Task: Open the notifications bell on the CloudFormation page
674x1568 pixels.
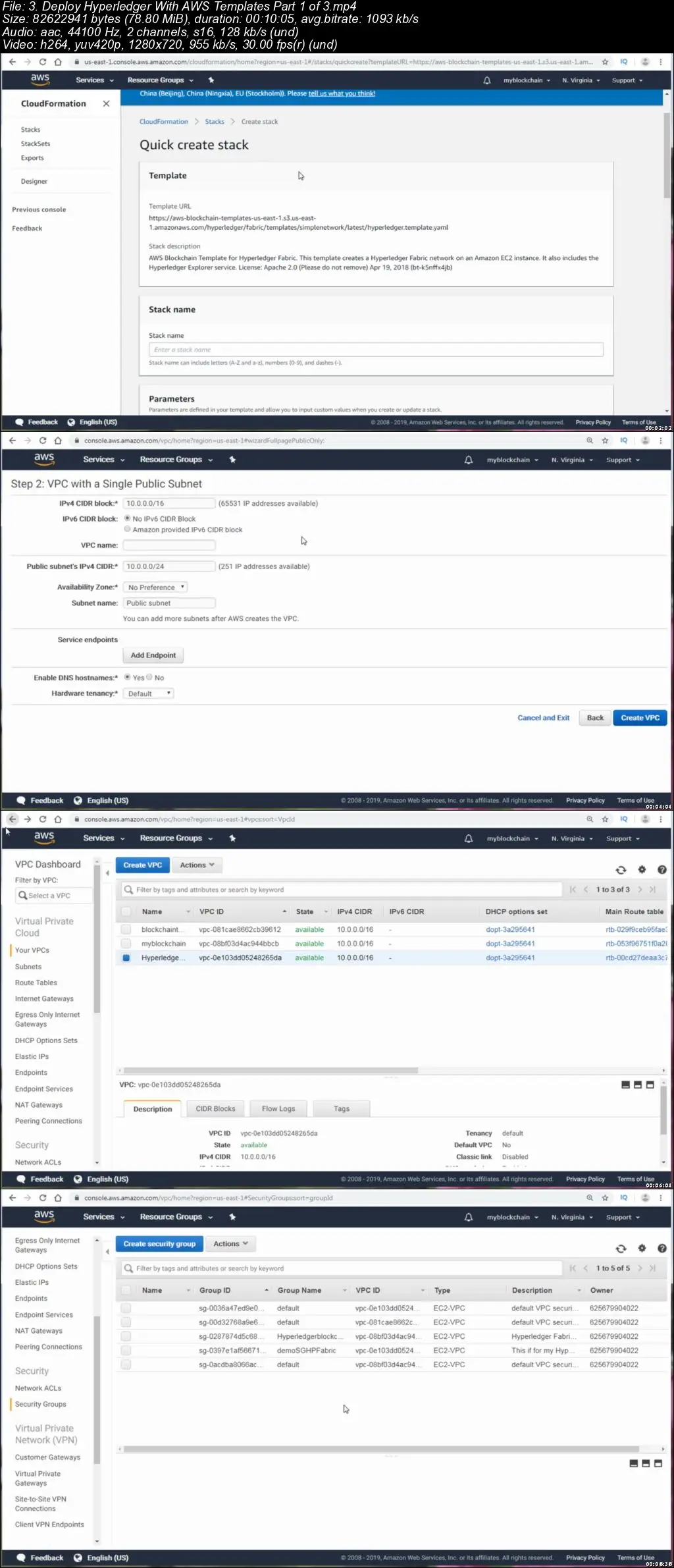Action: 487,80
